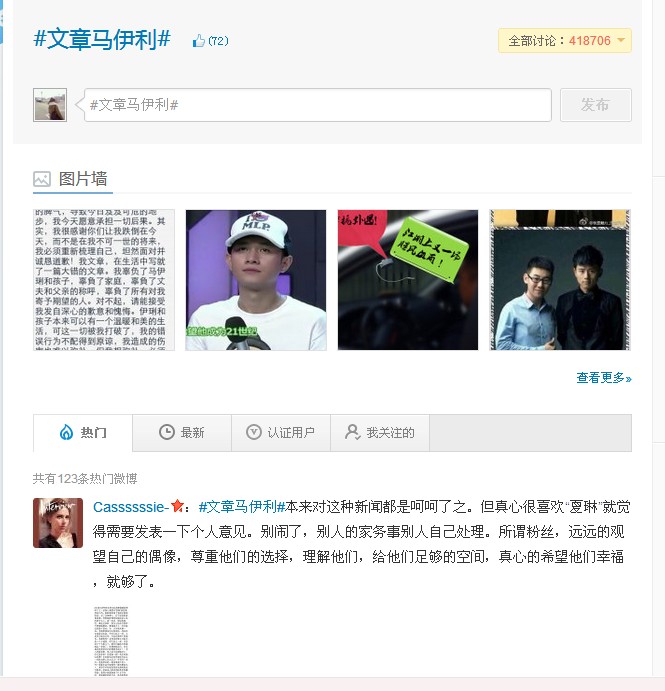Like the topic via thumbs-up icon

(x=199, y=41)
